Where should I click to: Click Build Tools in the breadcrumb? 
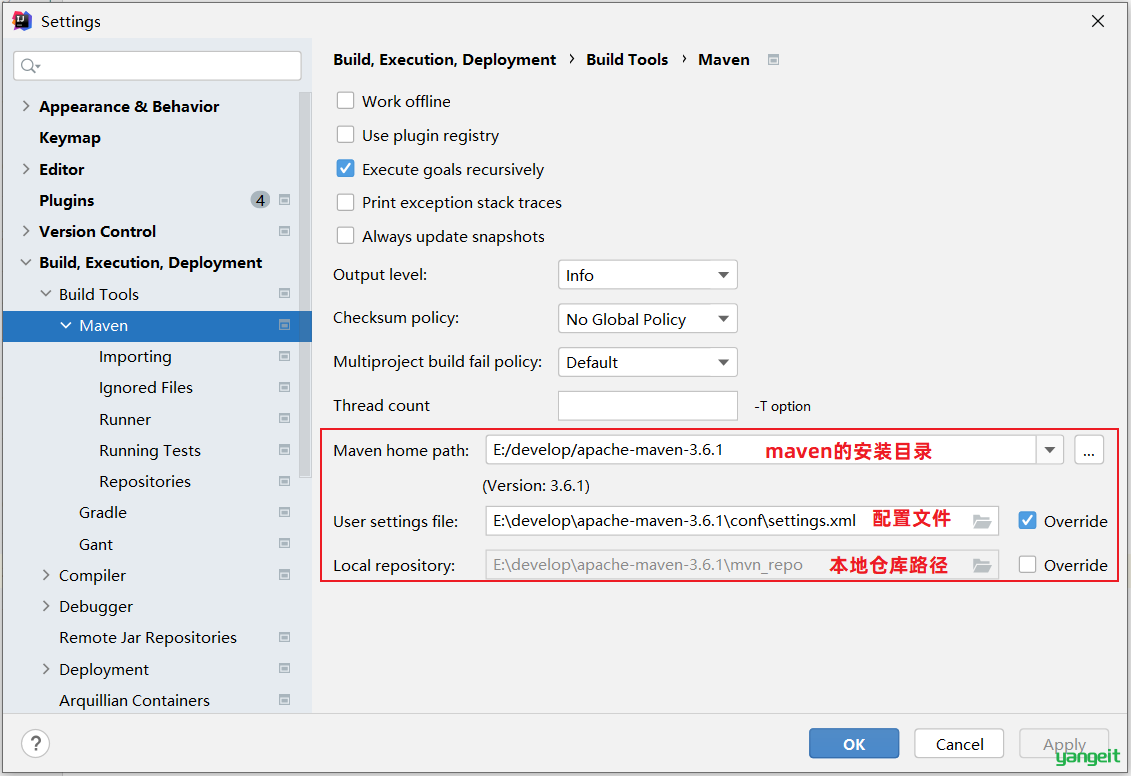tap(628, 60)
